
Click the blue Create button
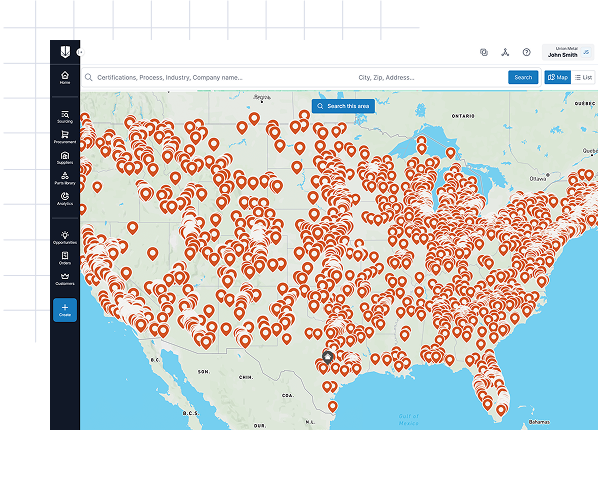click(65, 310)
